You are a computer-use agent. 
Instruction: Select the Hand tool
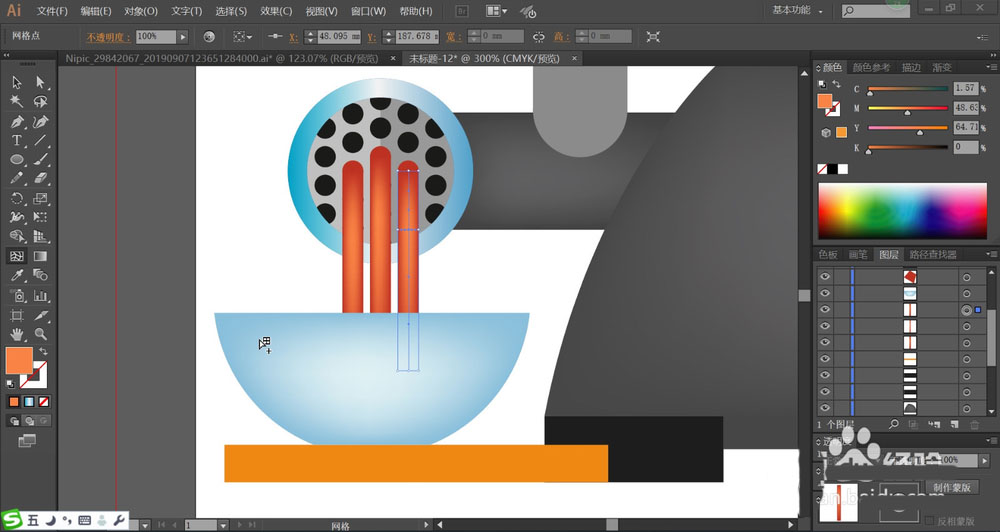(17, 334)
